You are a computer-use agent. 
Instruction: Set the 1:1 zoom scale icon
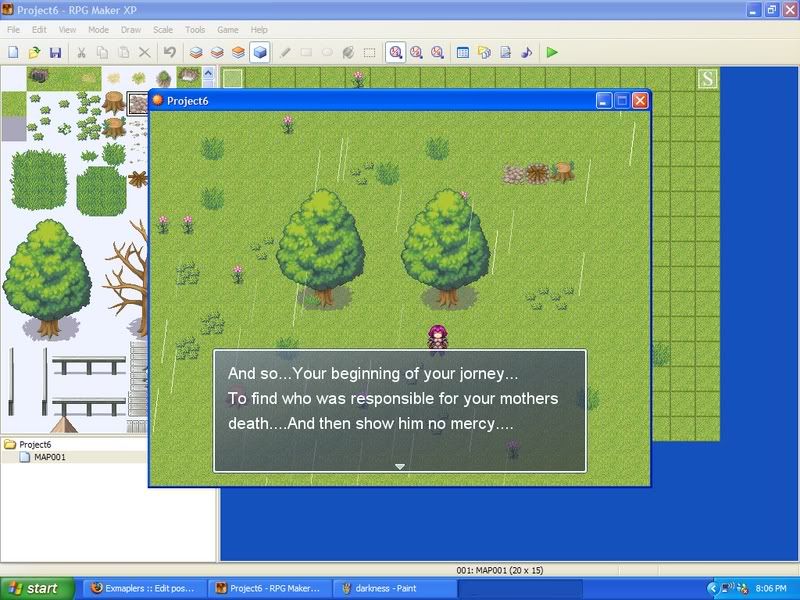pos(396,52)
